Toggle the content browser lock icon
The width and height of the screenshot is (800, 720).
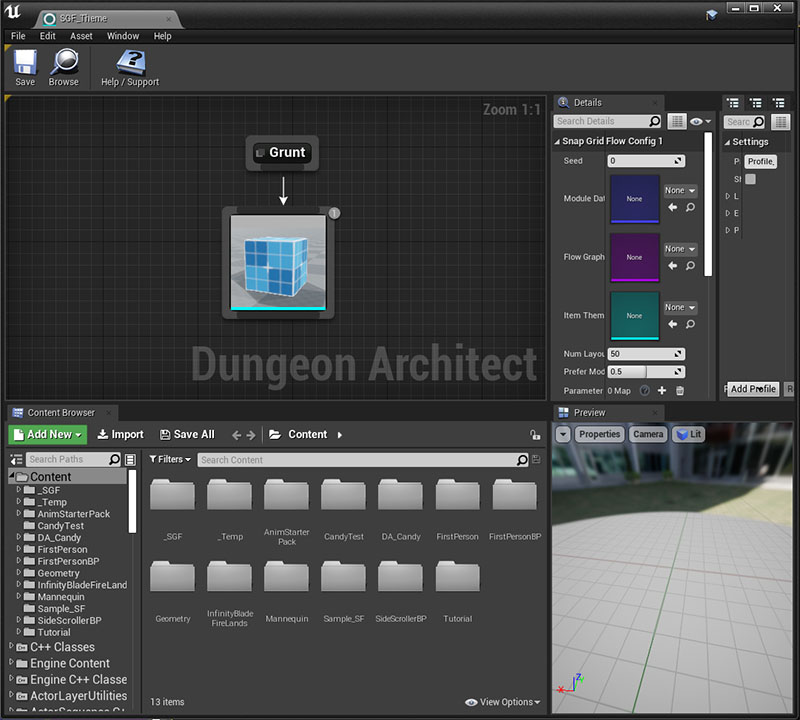pos(535,435)
